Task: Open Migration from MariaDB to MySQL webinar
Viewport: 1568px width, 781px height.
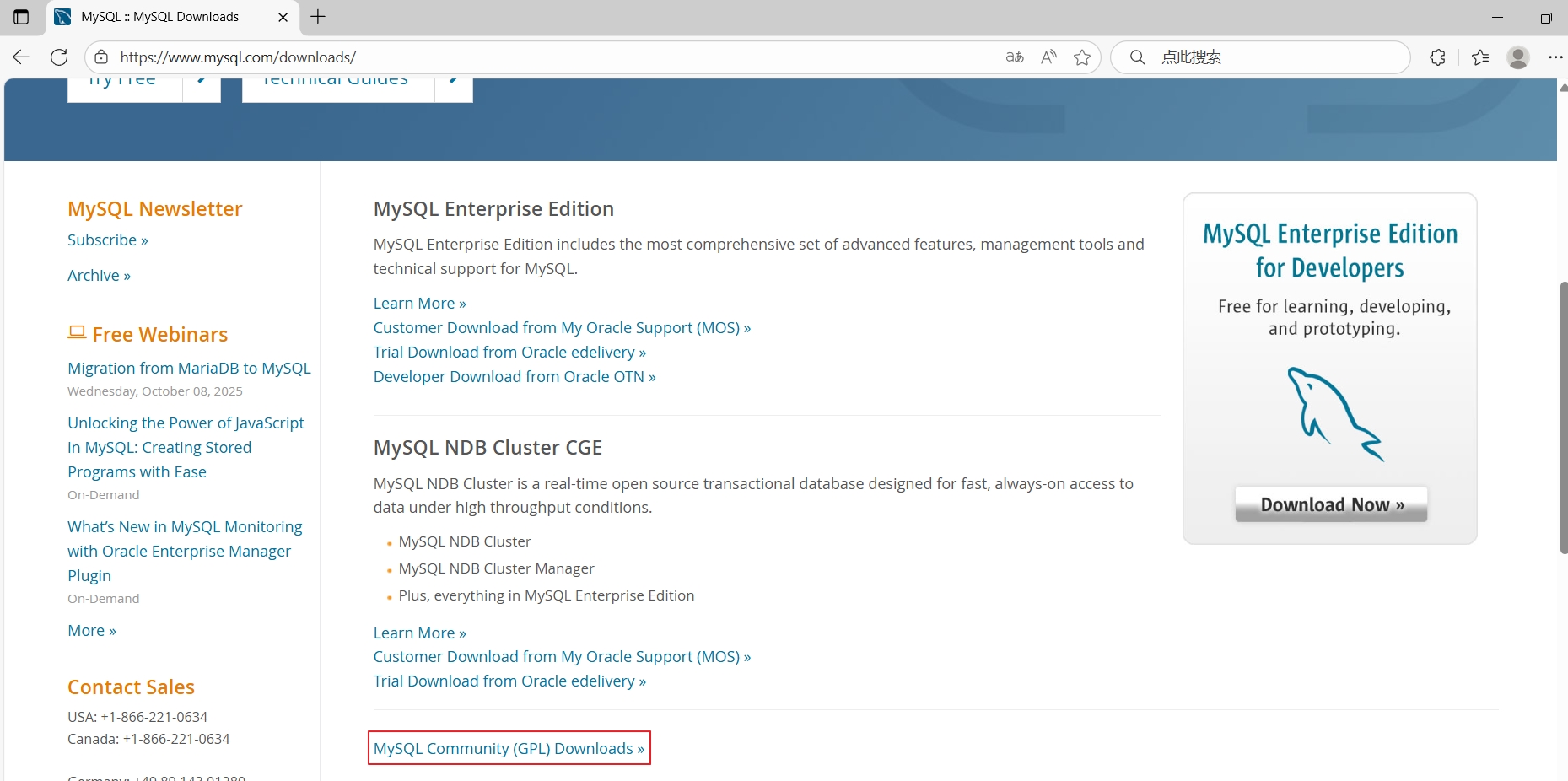Action: coord(189,369)
